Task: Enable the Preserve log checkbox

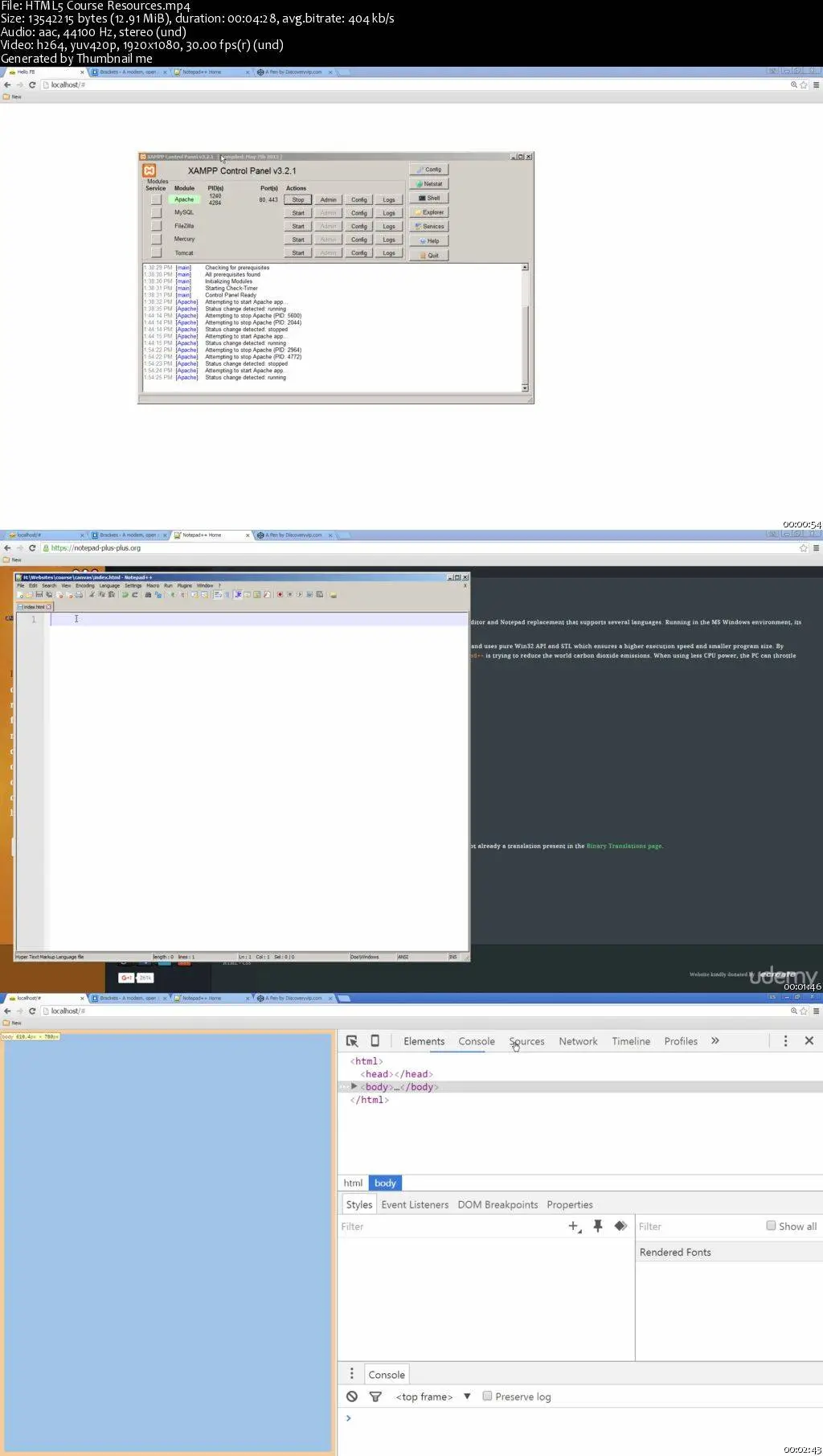Action: point(487,1396)
